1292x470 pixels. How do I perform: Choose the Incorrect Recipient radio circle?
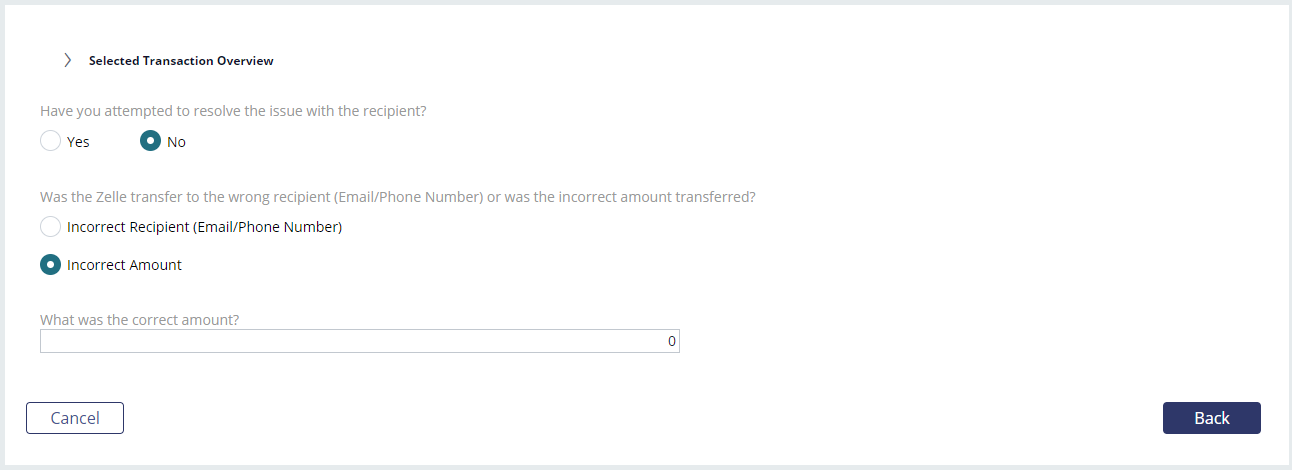pyautogui.click(x=50, y=226)
